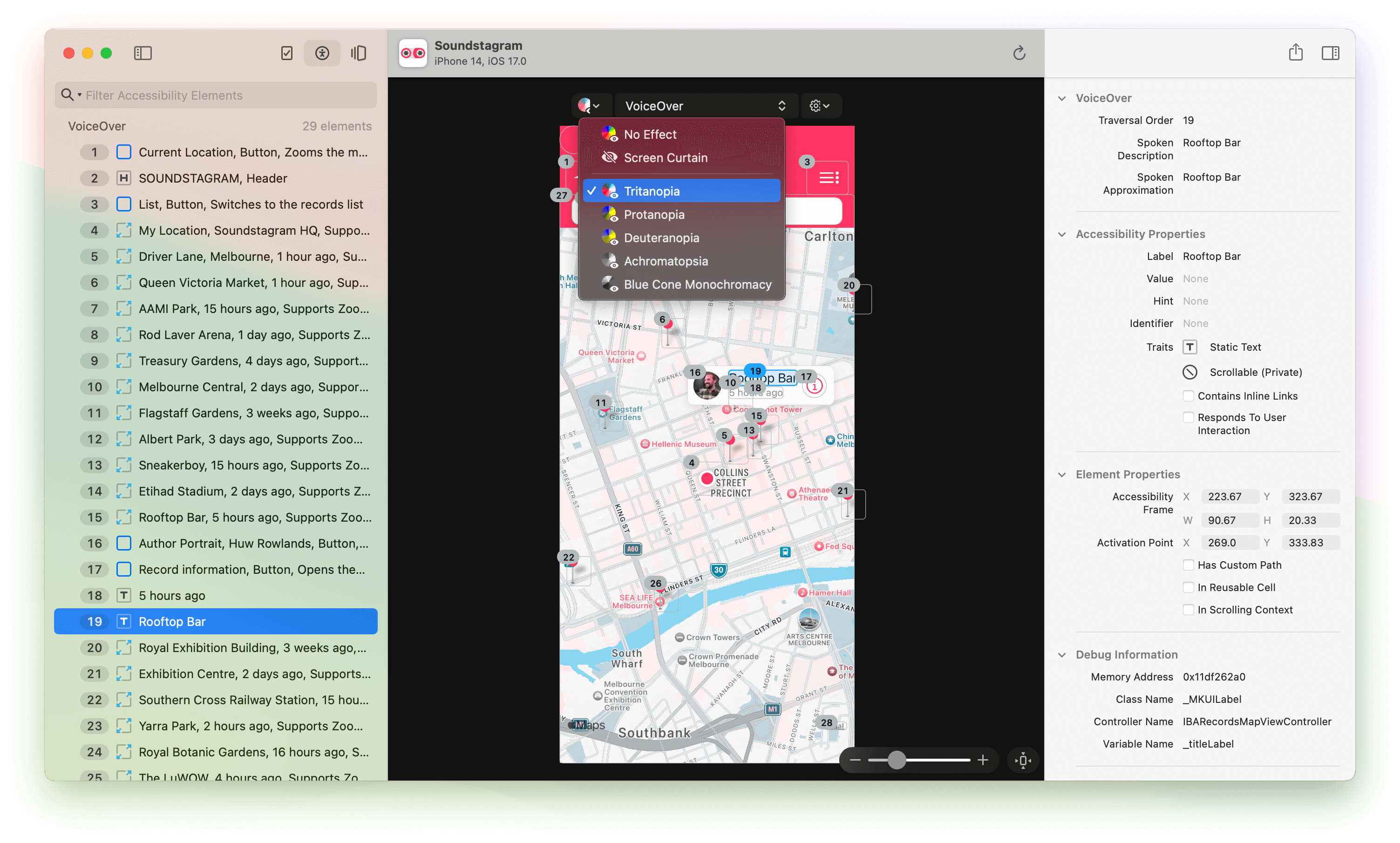Select No Effect menu item
Image resolution: width=1400 pixels, height=843 pixels.
click(x=681, y=134)
